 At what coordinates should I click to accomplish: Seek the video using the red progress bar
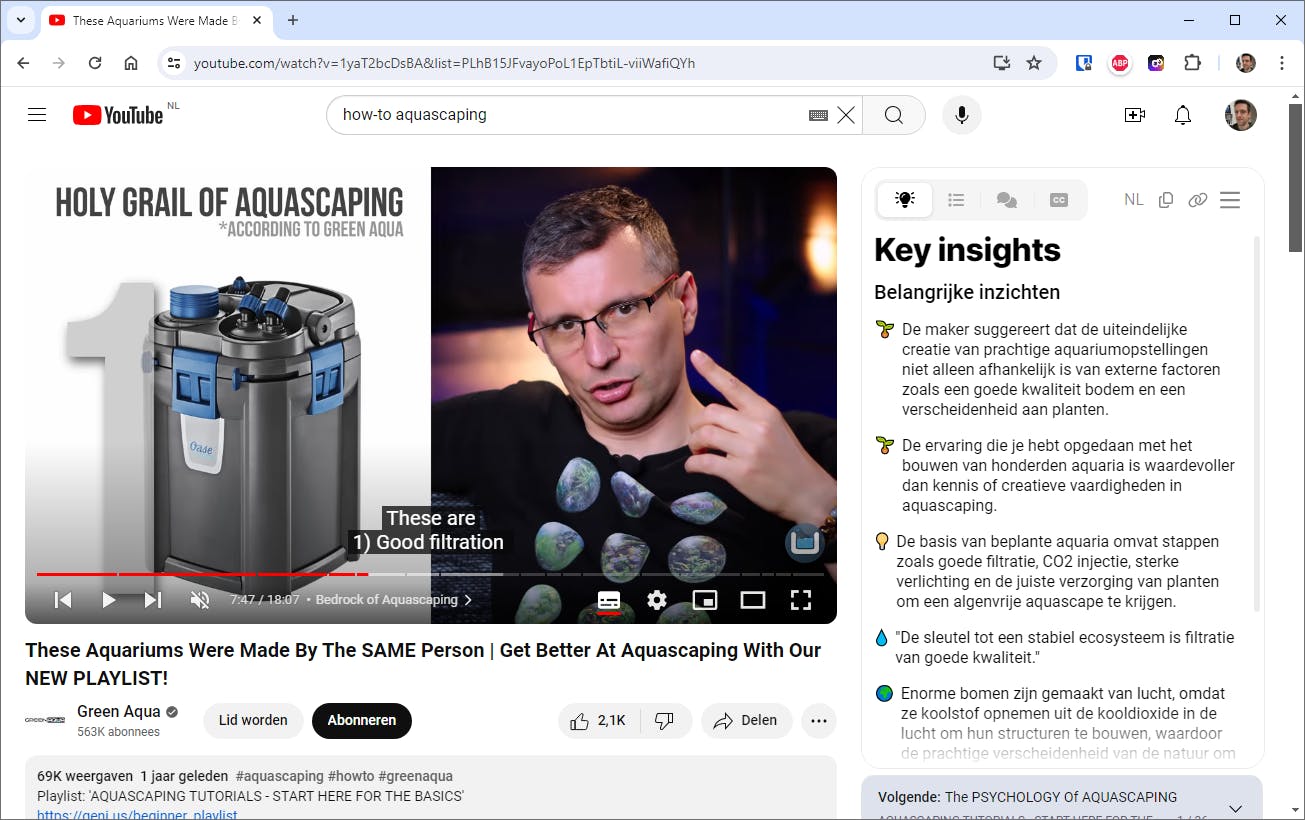tap(430, 574)
